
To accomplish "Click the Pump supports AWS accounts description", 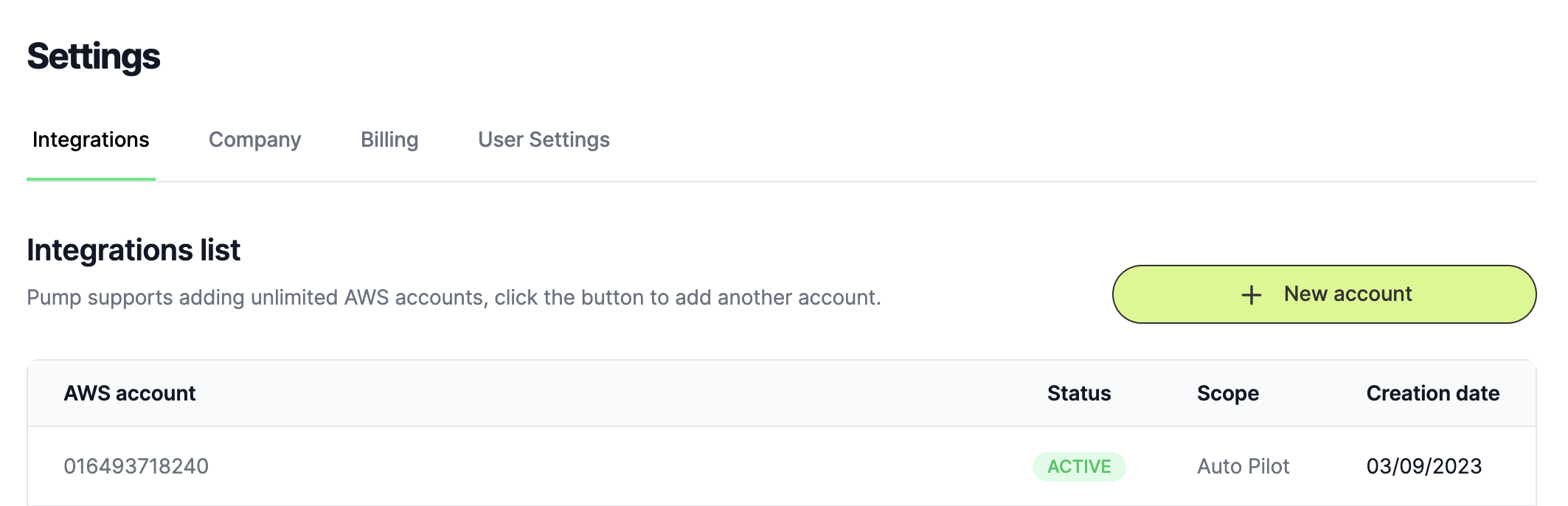I will [454, 297].
